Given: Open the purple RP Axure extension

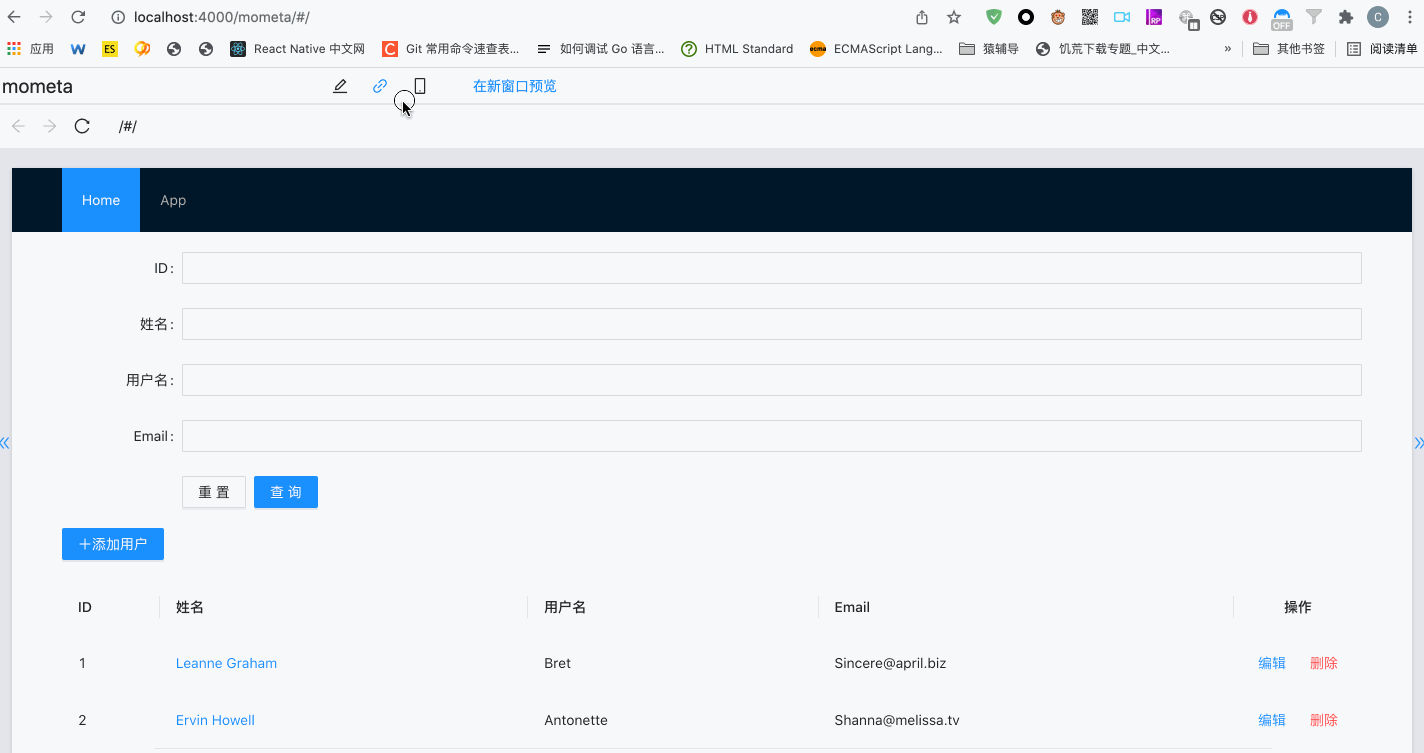Looking at the screenshot, I should pyautogui.click(x=1154, y=17).
